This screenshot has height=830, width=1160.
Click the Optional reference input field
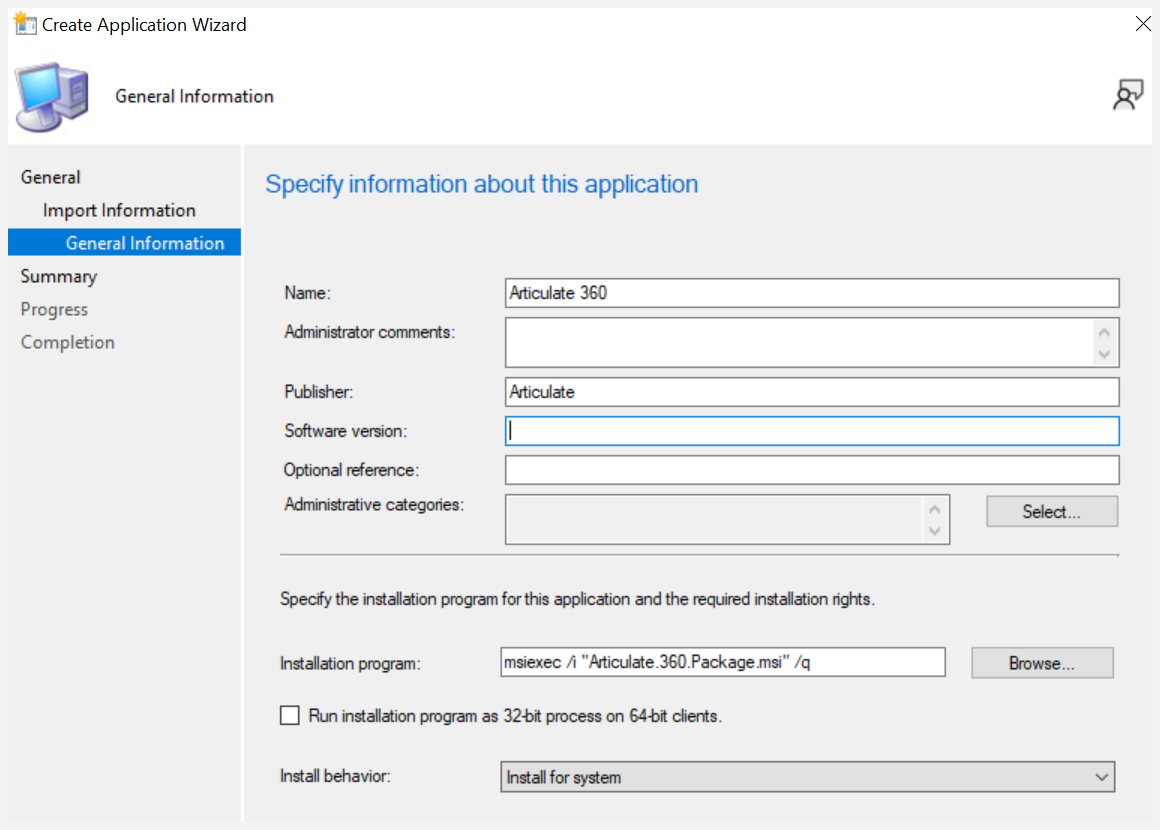click(x=812, y=470)
